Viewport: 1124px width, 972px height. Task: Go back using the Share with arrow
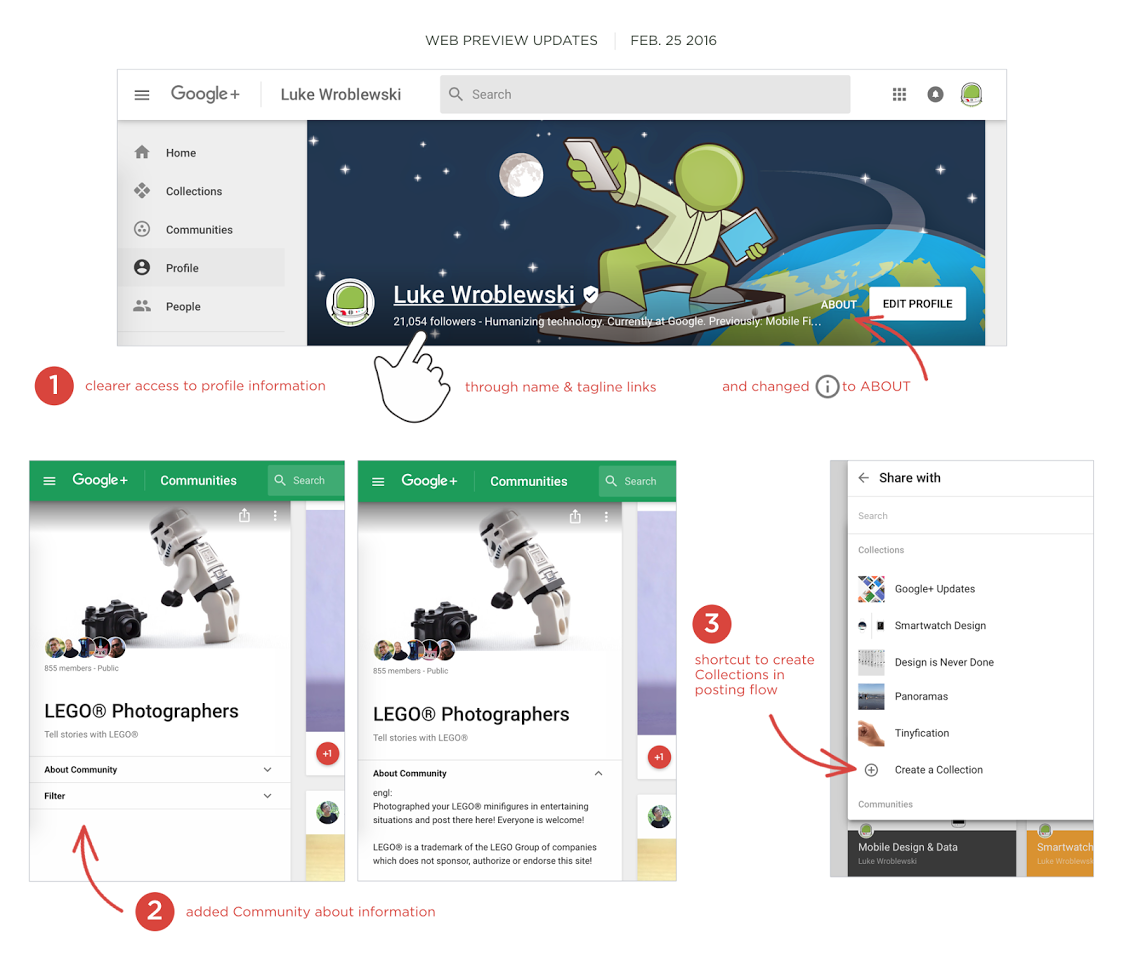(x=864, y=478)
